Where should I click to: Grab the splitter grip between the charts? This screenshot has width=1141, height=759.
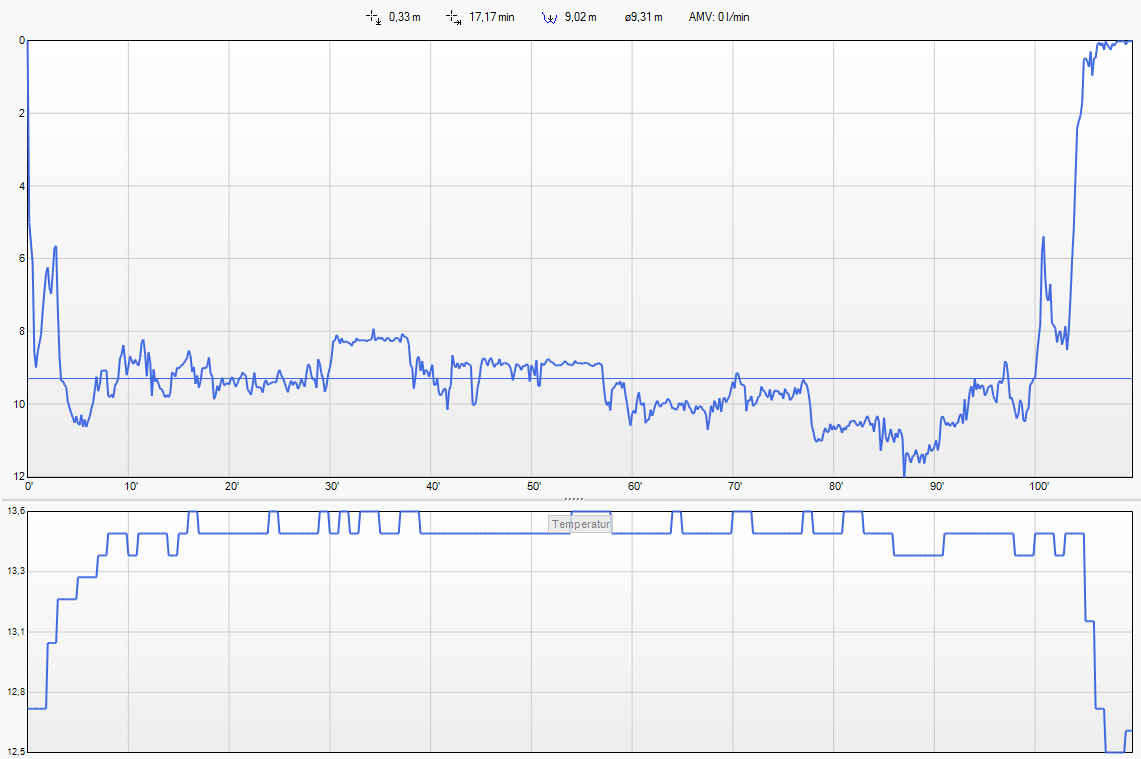573,497
